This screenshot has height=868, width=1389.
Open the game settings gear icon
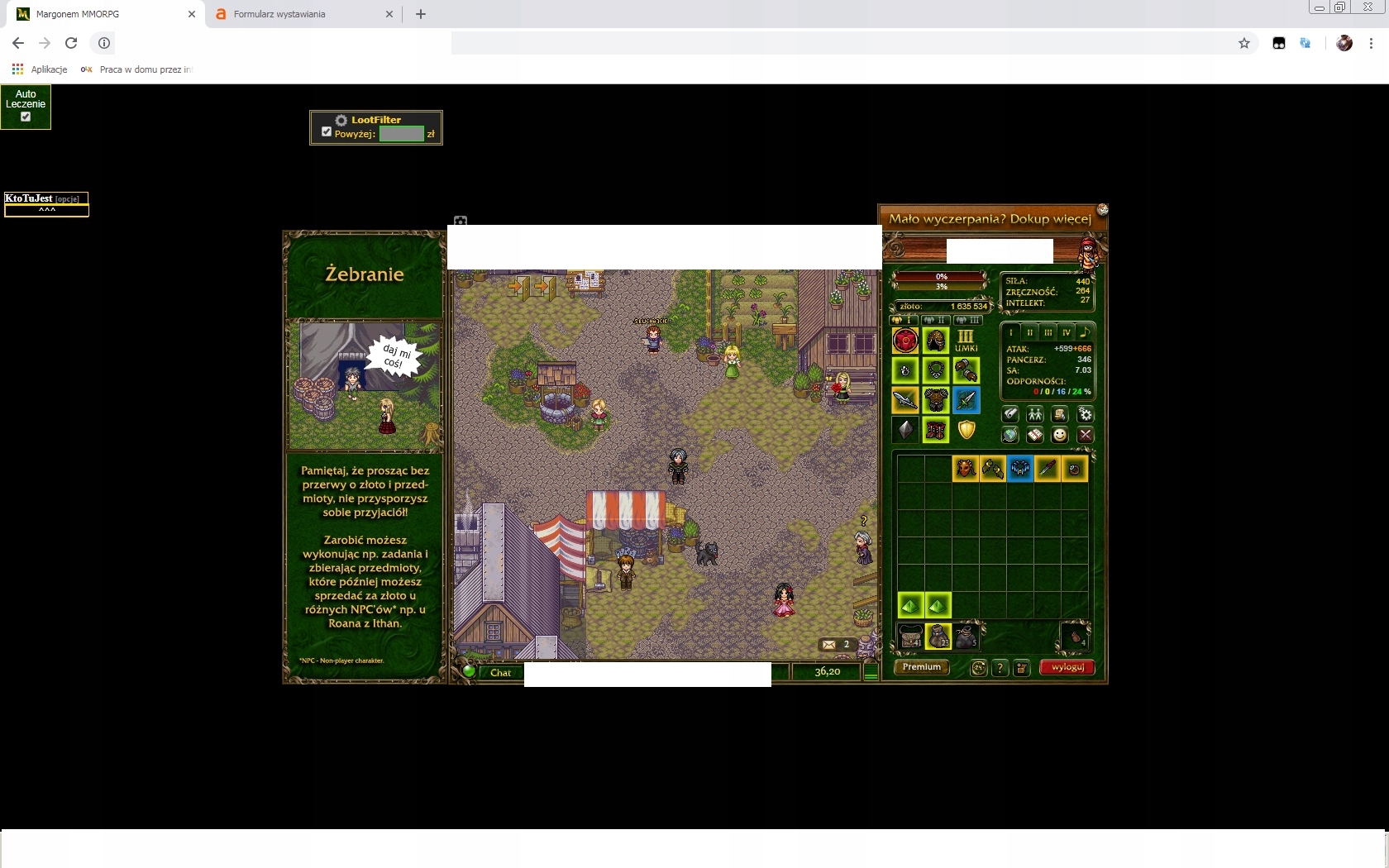(1086, 414)
